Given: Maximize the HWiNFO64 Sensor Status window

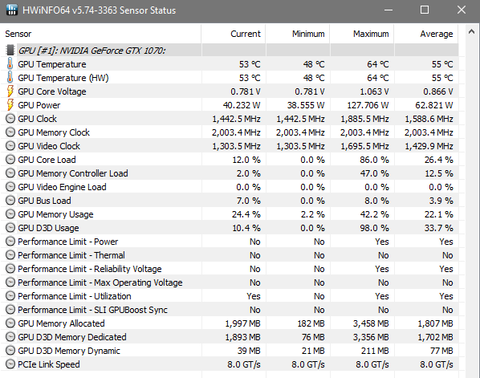Looking at the screenshot, I should pos(424,10).
